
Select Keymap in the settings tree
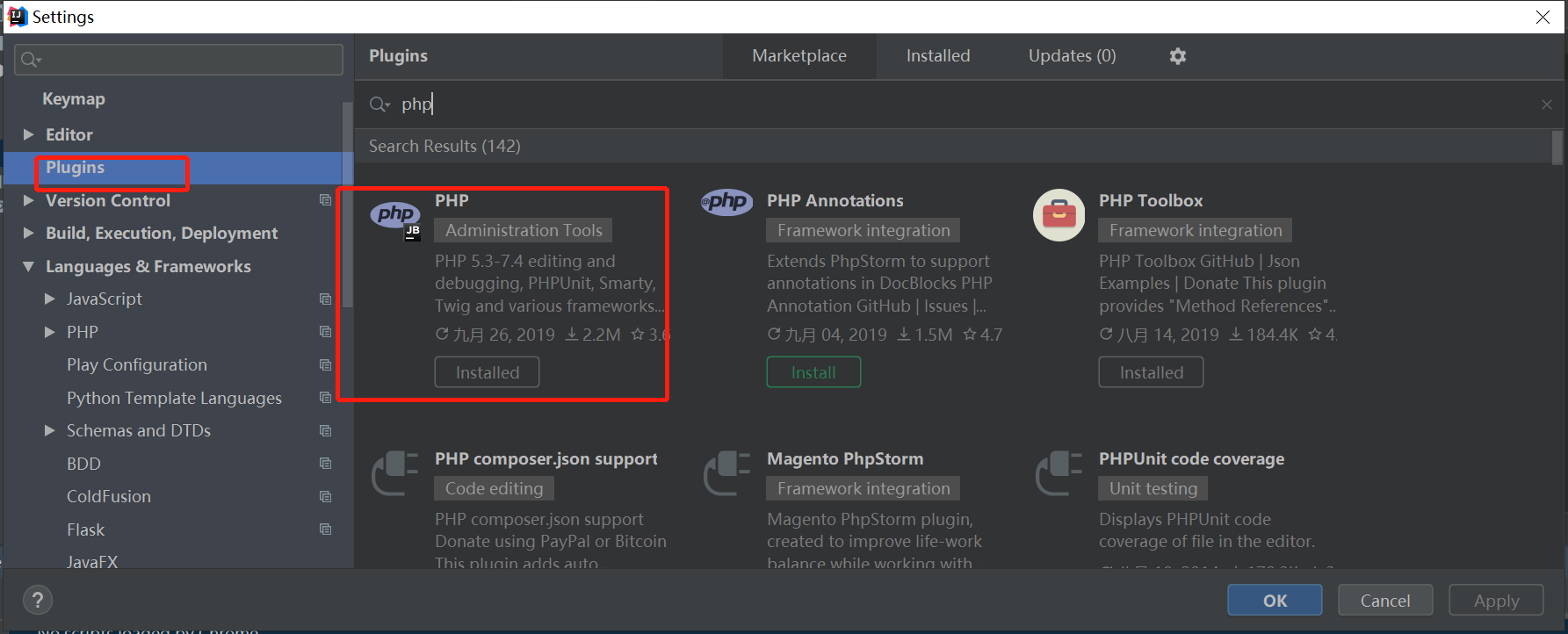[x=74, y=99]
